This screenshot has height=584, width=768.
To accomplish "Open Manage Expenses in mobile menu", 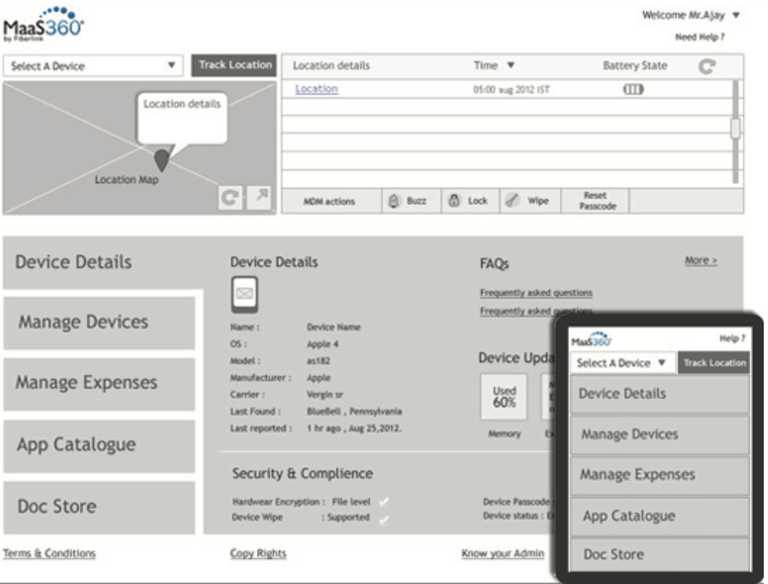I will (x=660, y=475).
